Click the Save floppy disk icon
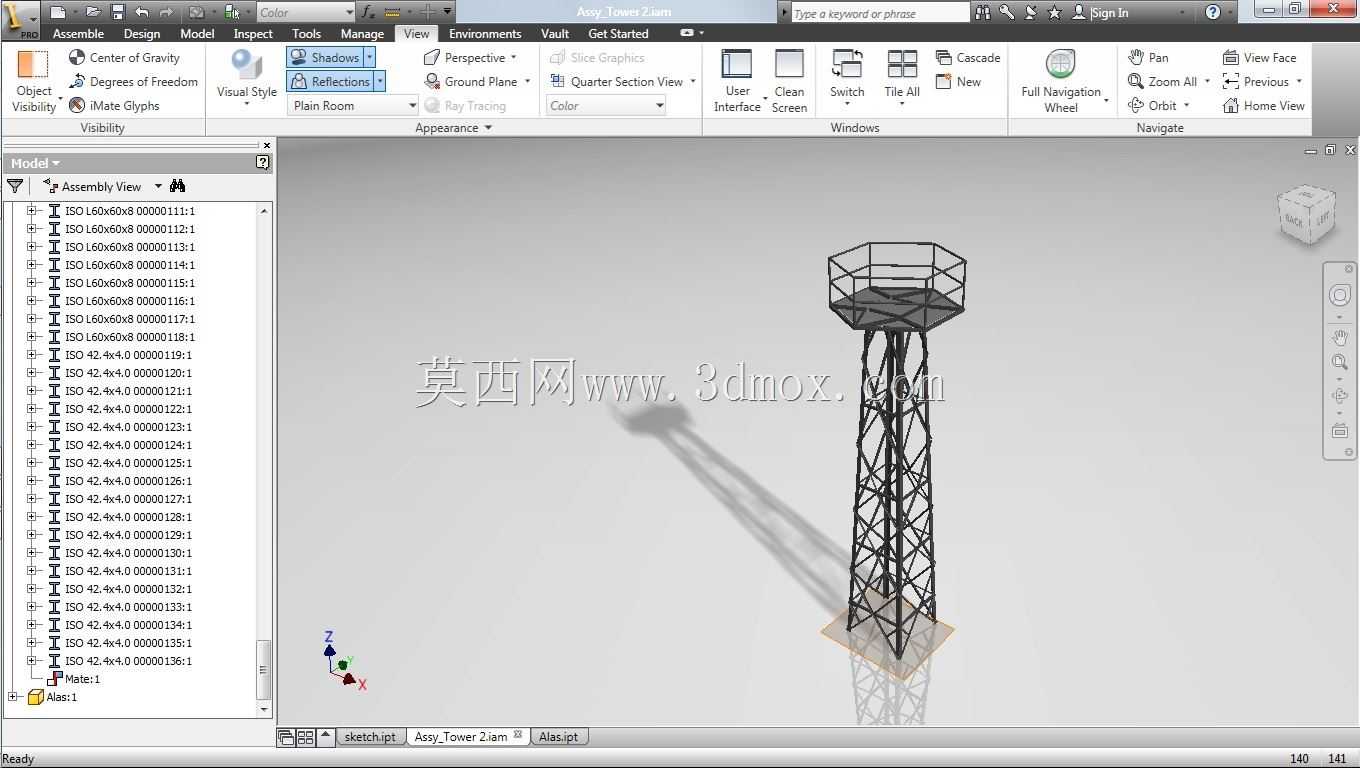1360x768 pixels. 117,12
